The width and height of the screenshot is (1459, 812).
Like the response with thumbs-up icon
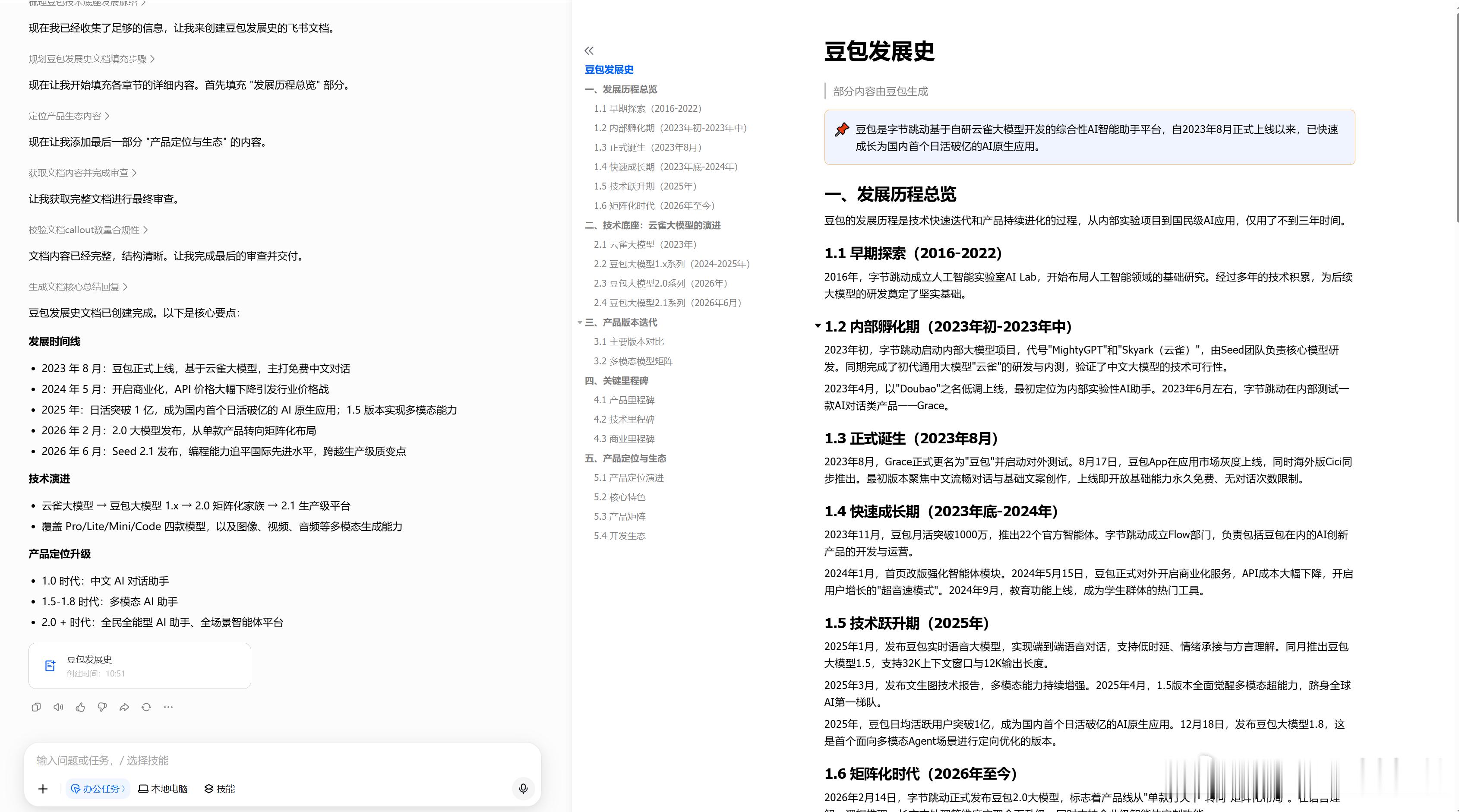(x=80, y=707)
